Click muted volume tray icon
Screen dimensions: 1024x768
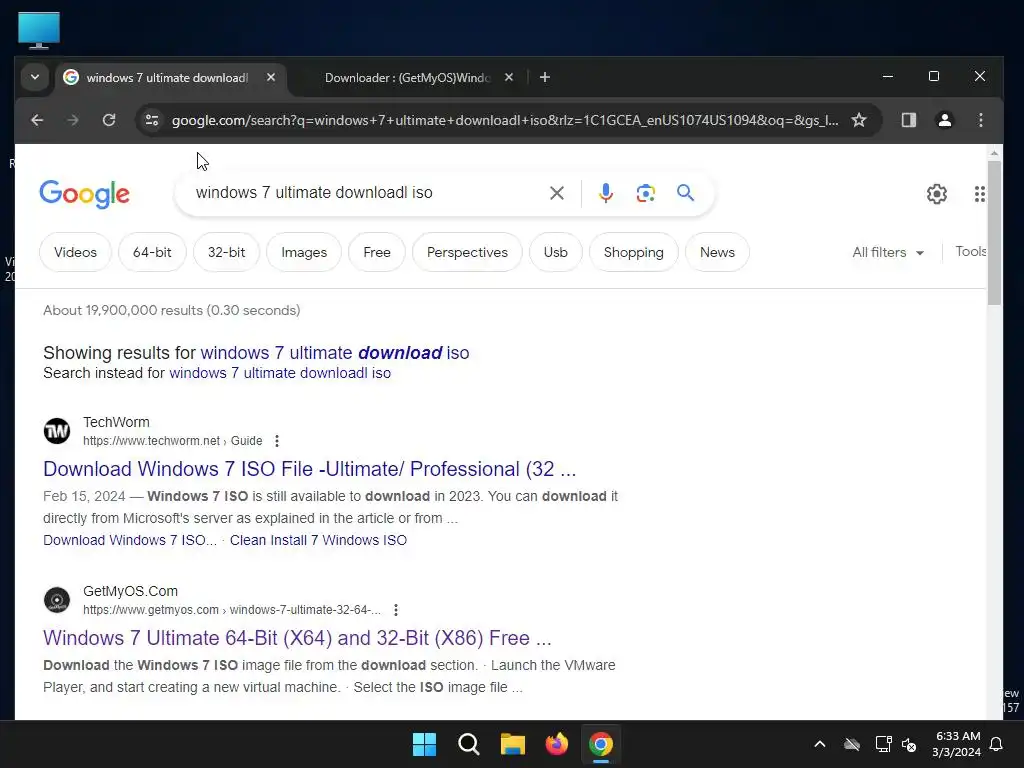click(909, 744)
